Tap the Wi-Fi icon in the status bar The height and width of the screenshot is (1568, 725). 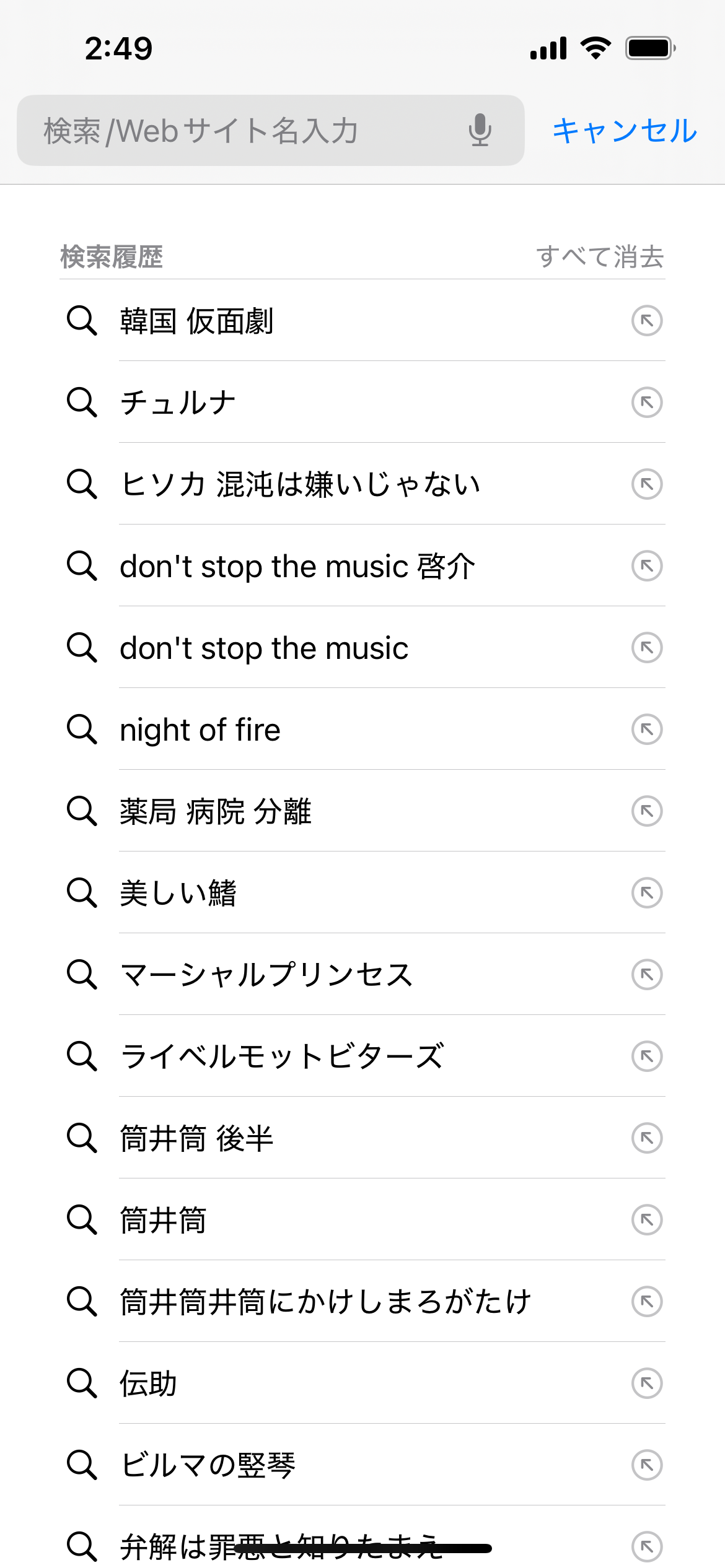pyautogui.click(x=595, y=48)
